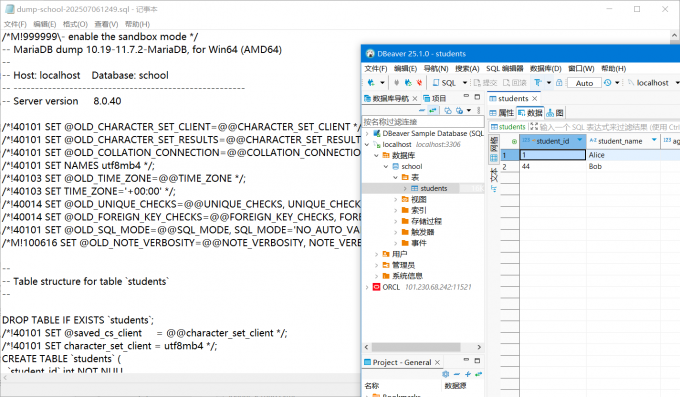Expand the DBeaver Sample Database node
The height and width of the screenshot is (397, 680).
pos(367,133)
